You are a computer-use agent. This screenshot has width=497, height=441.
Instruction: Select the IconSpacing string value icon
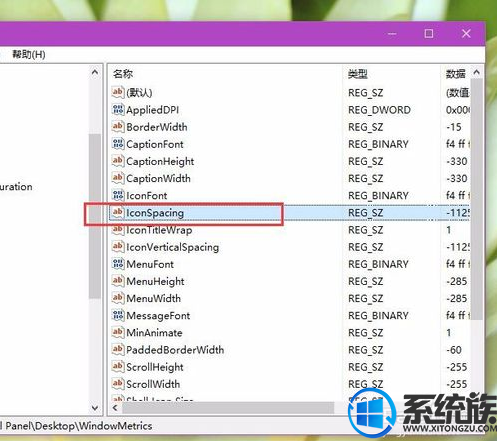(x=118, y=213)
